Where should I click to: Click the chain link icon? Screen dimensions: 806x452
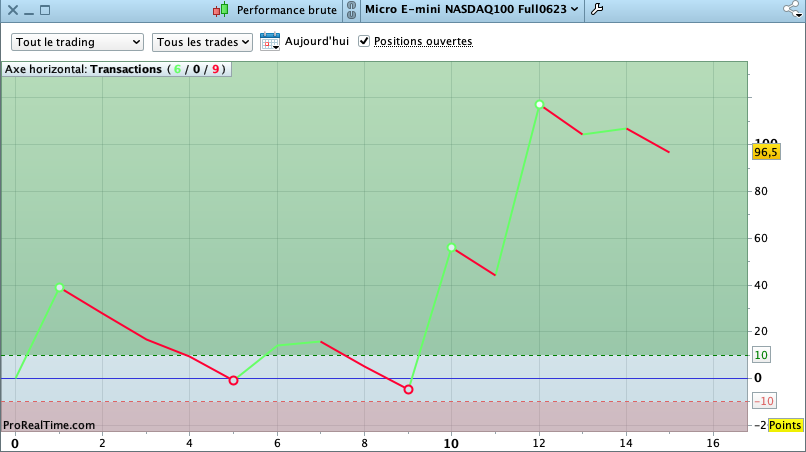pyautogui.click(x=351, y=10)
